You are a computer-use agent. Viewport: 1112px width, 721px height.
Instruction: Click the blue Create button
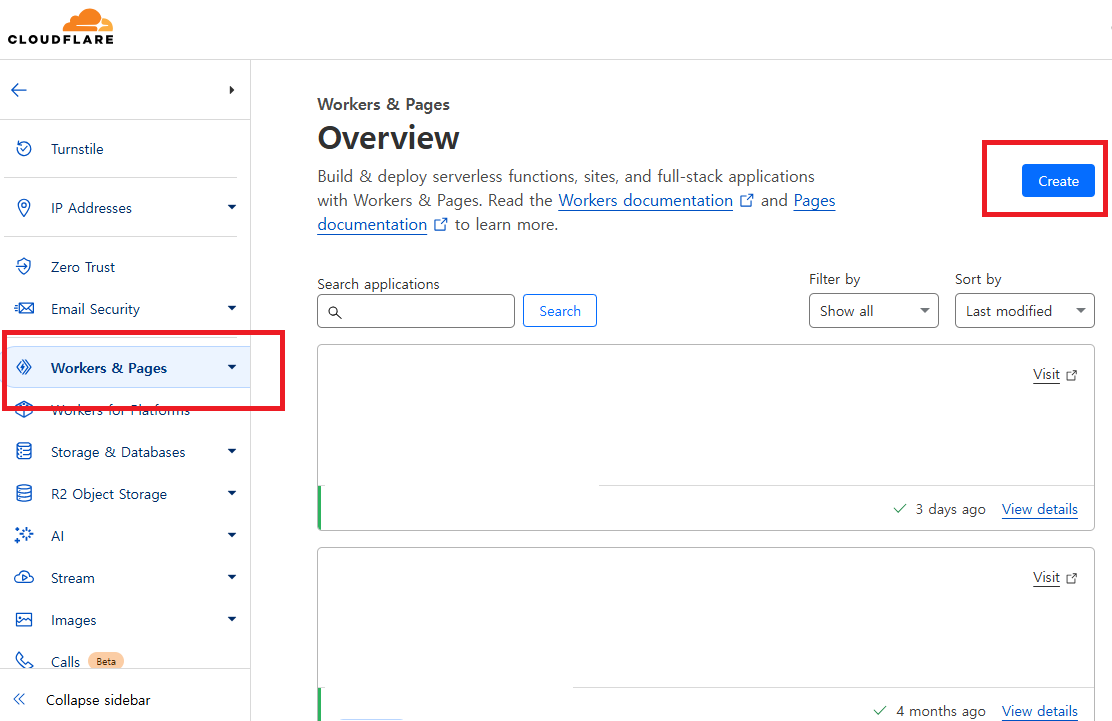point(1058,181)
